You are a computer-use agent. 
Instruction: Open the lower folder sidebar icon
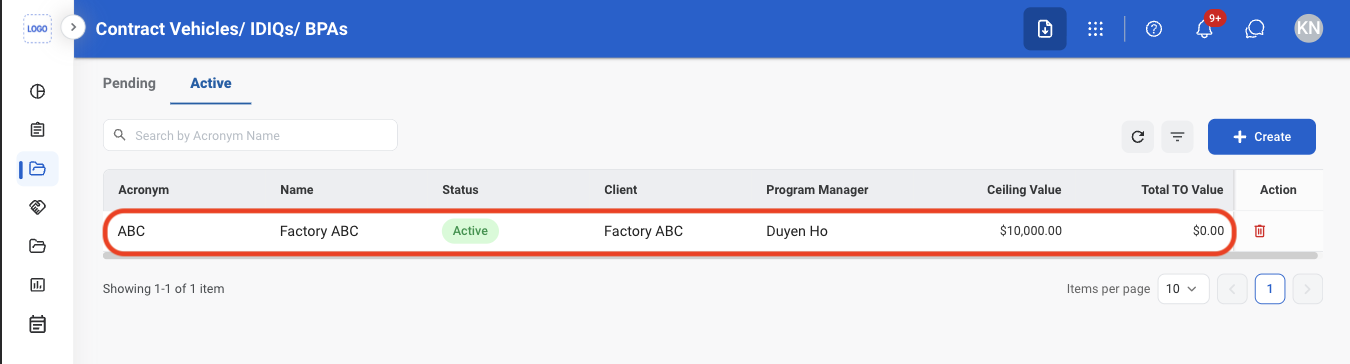(38, 246)
